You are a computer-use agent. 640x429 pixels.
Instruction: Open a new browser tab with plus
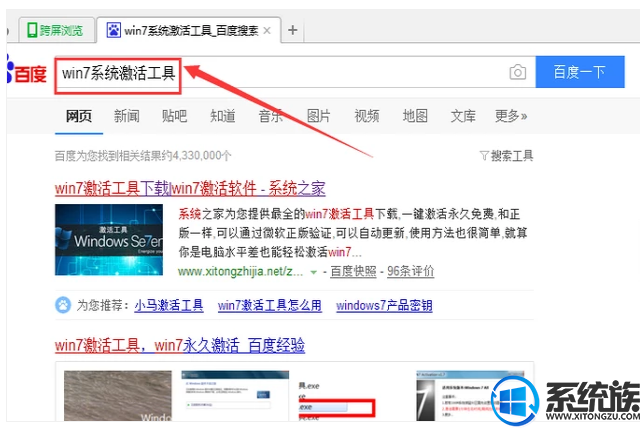[x=292, y=30]
